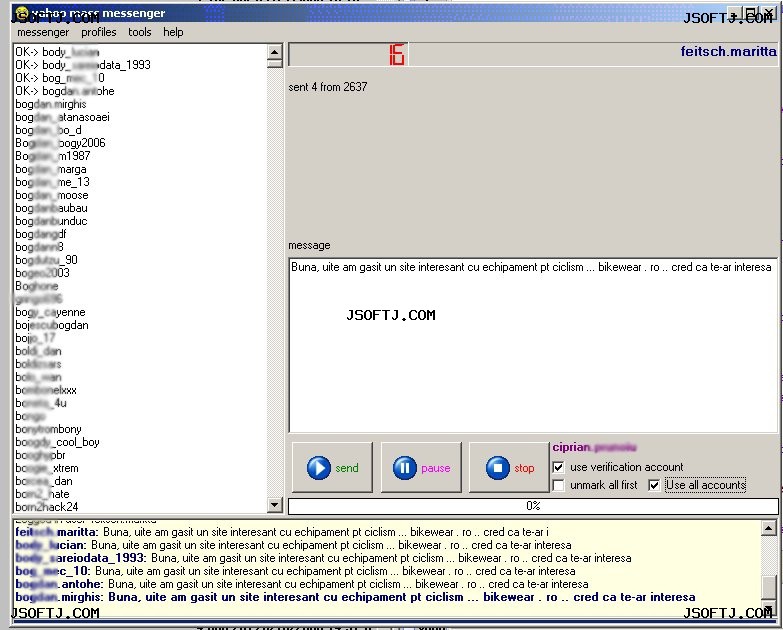The image size is (783, 630).
Task: Click the feitsch.maritta log entry
Action: [282, 532]
